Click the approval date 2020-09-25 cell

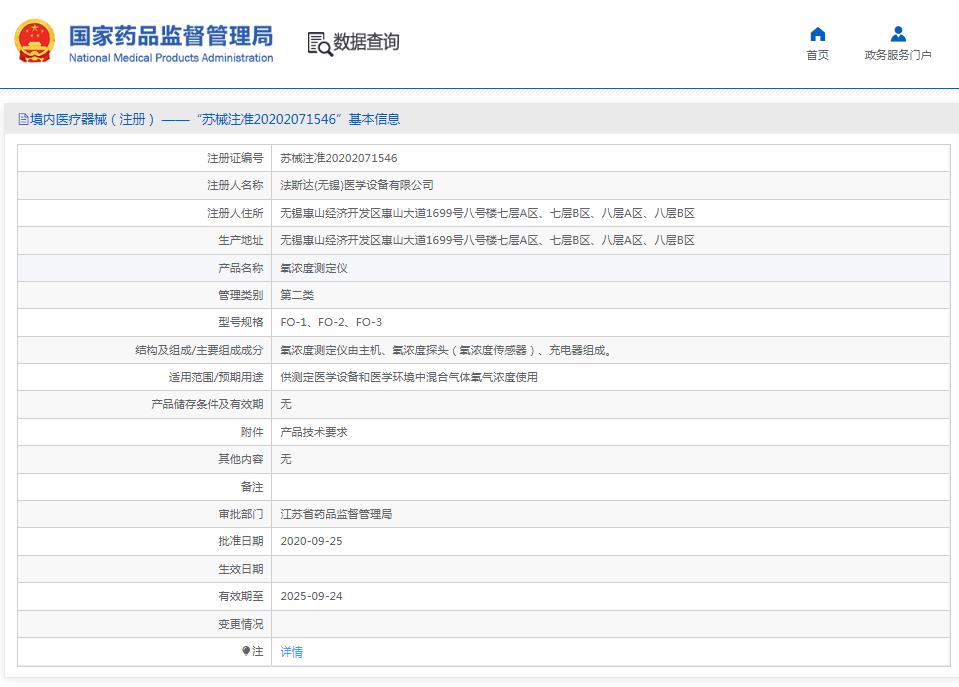(x=310, y=541)
